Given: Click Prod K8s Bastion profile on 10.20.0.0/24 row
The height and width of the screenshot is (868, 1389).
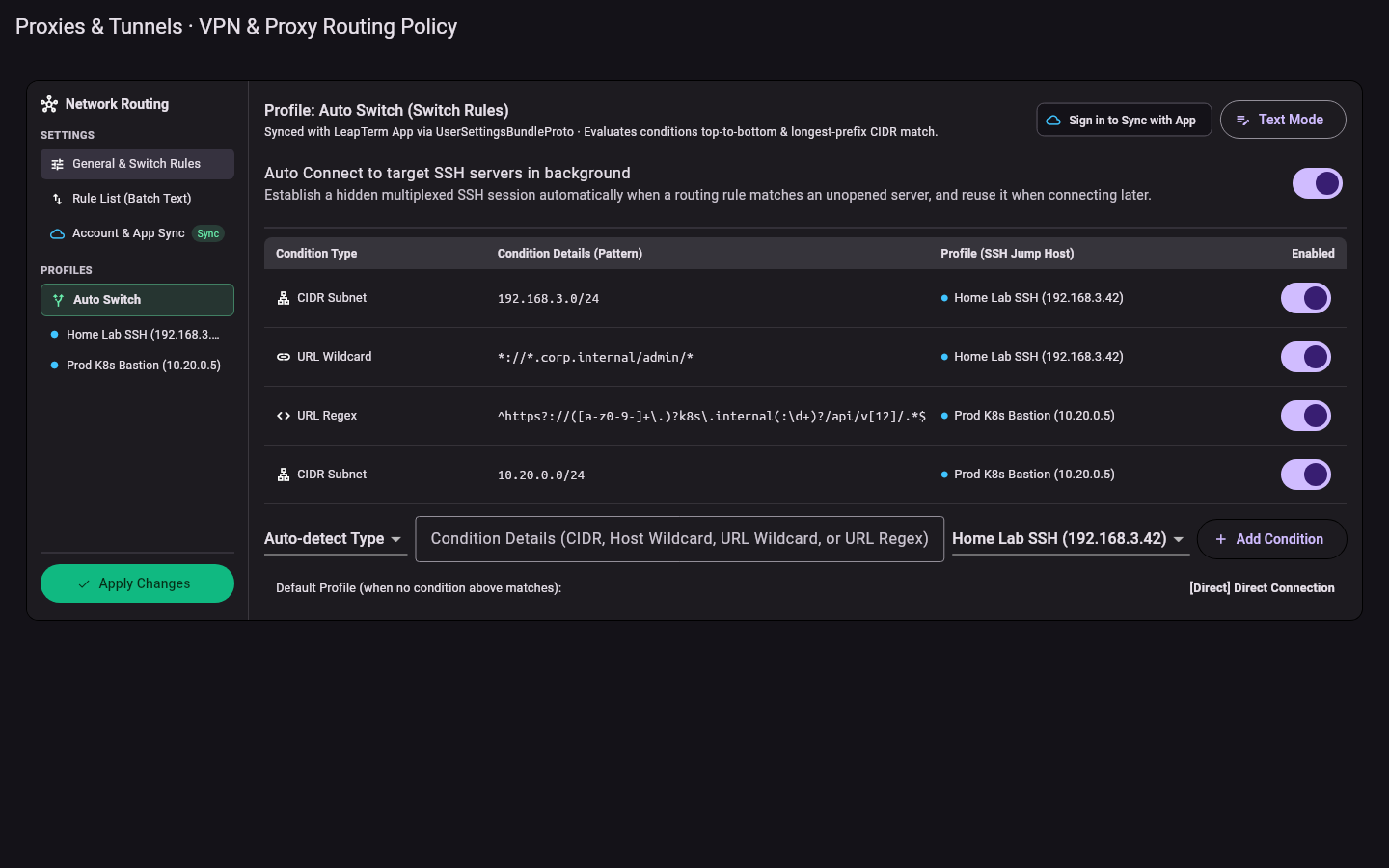Looking at the screenshot, I should tap(1028, 475).
